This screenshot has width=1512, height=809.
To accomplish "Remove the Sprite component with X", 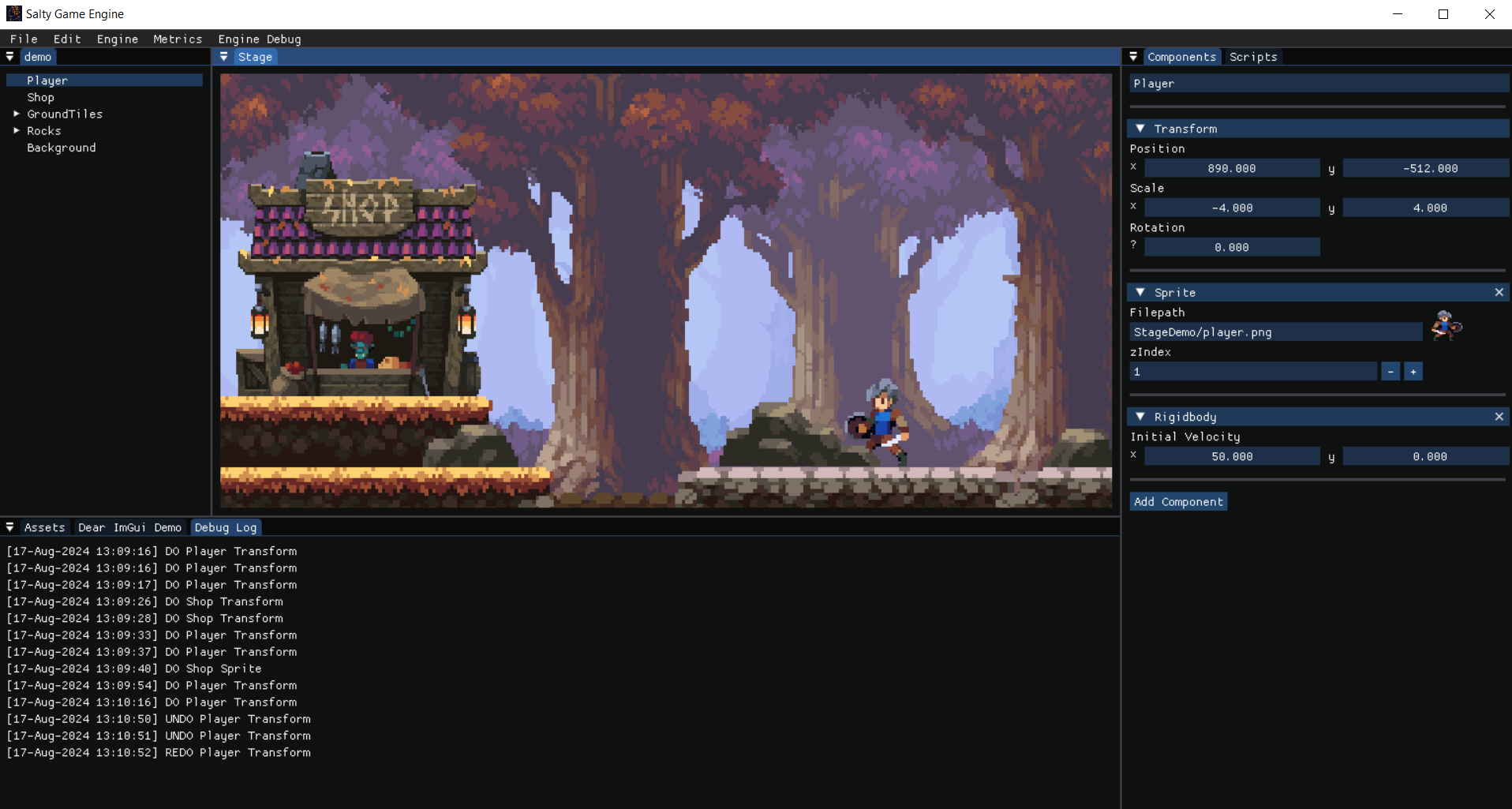I will coord(1499,293).
